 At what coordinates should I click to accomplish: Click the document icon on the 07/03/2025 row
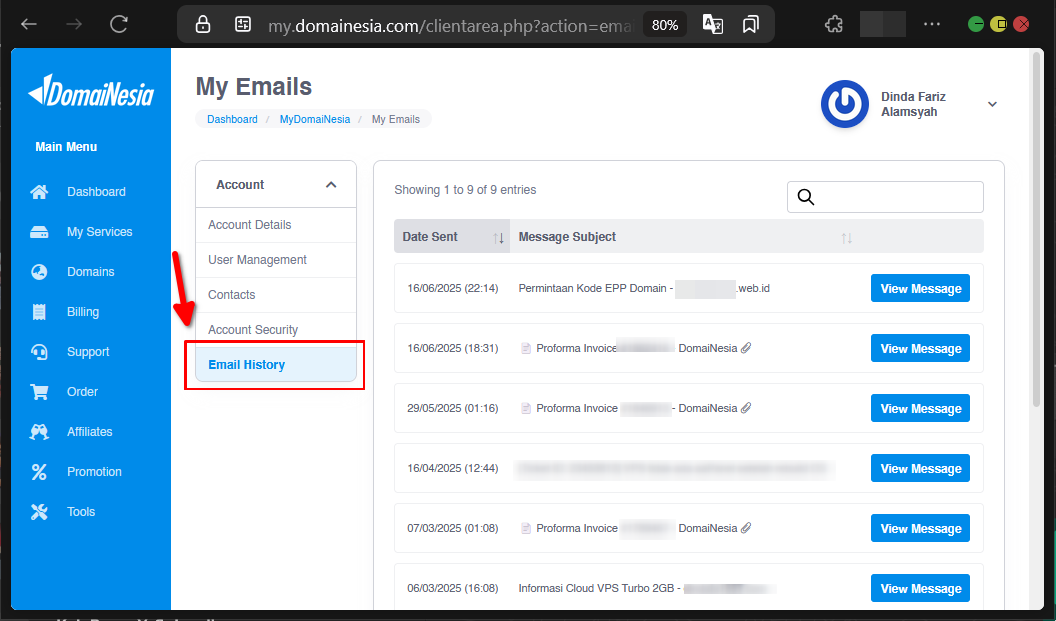pyautogui.click(x=526, y=528)
